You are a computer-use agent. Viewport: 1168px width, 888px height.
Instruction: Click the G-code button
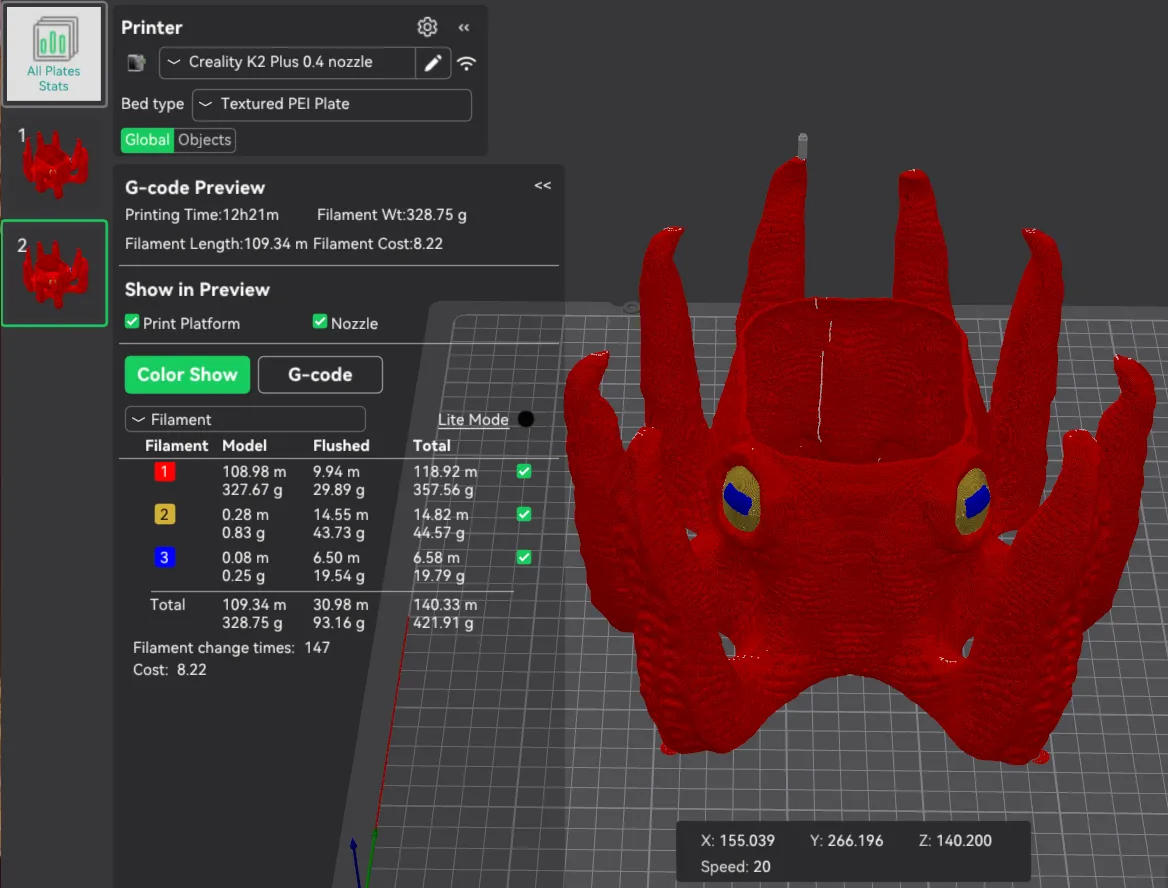coord(320,374)
